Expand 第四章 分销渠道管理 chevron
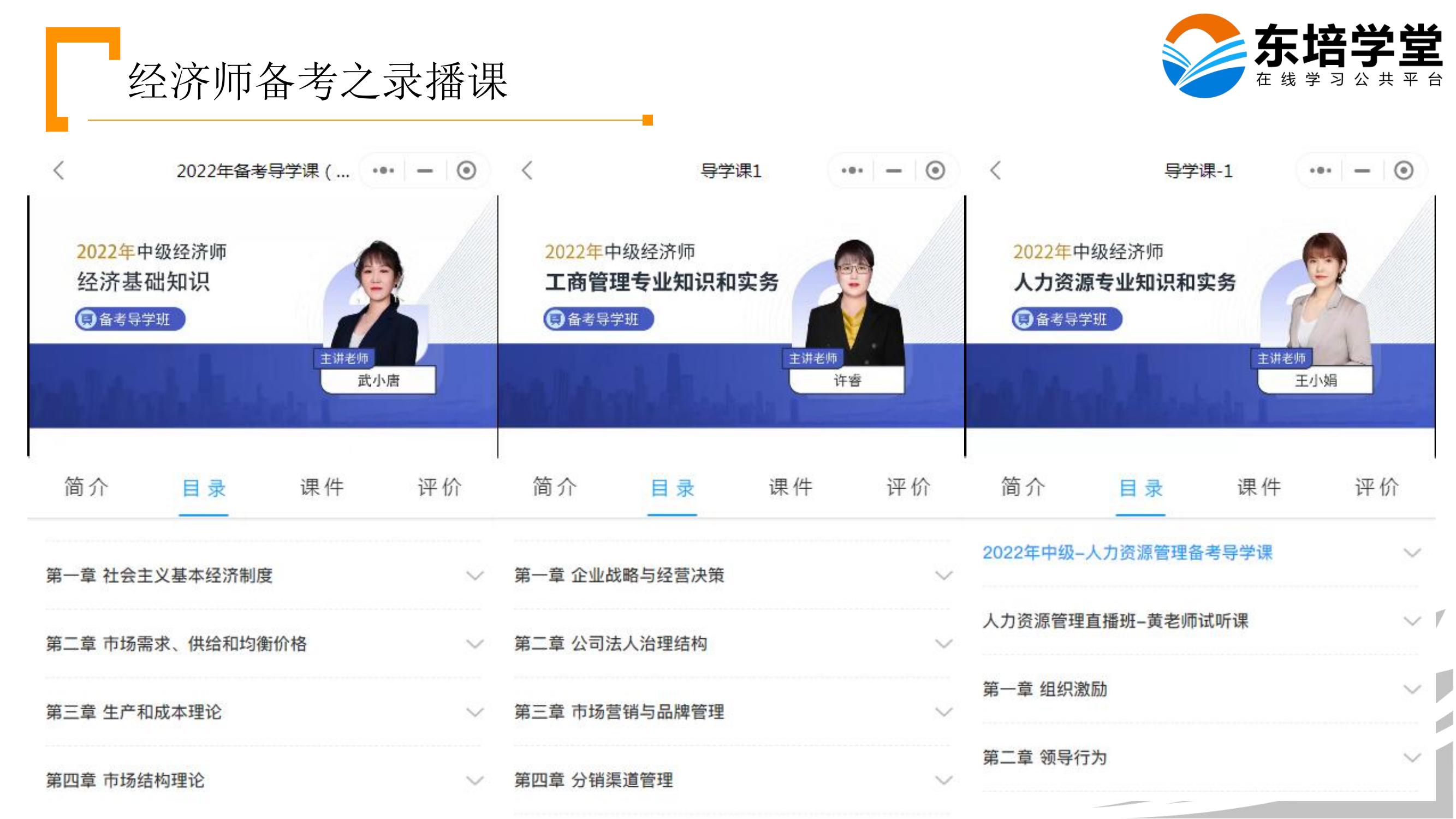The height and width of the screenshot is (819, 1456). point(943,781)
